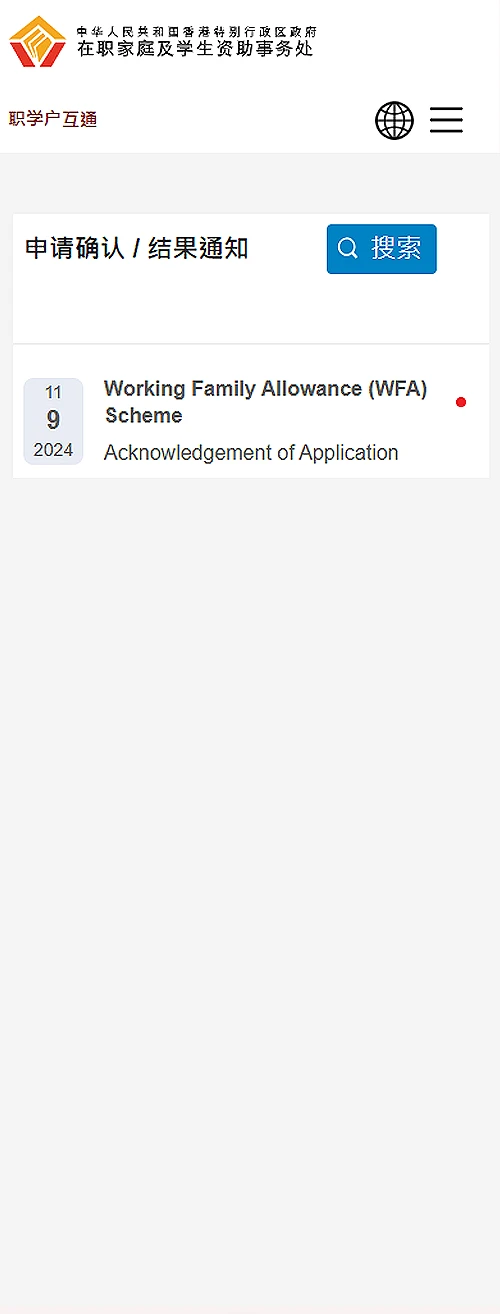The image size is (500, 1314).
Task: Click the 搜索 search button
Action: coord(382,249)
